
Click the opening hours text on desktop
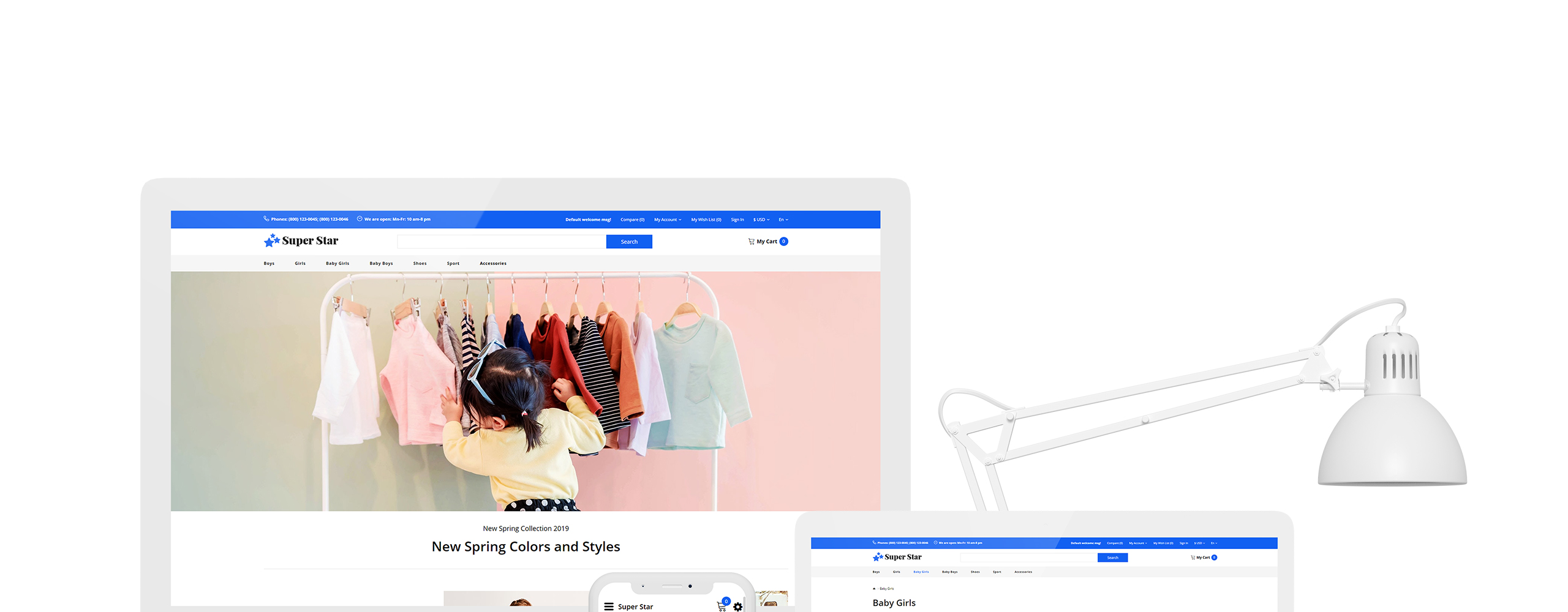(x=397, y=219)
